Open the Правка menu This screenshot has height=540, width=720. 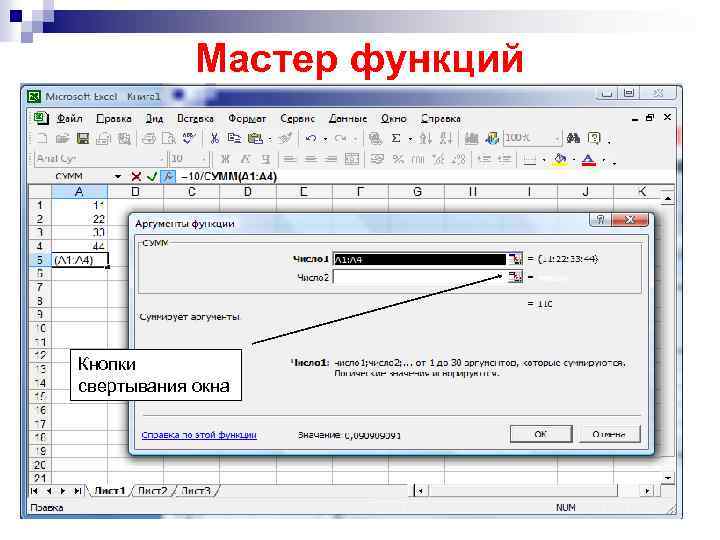point(113,118)
